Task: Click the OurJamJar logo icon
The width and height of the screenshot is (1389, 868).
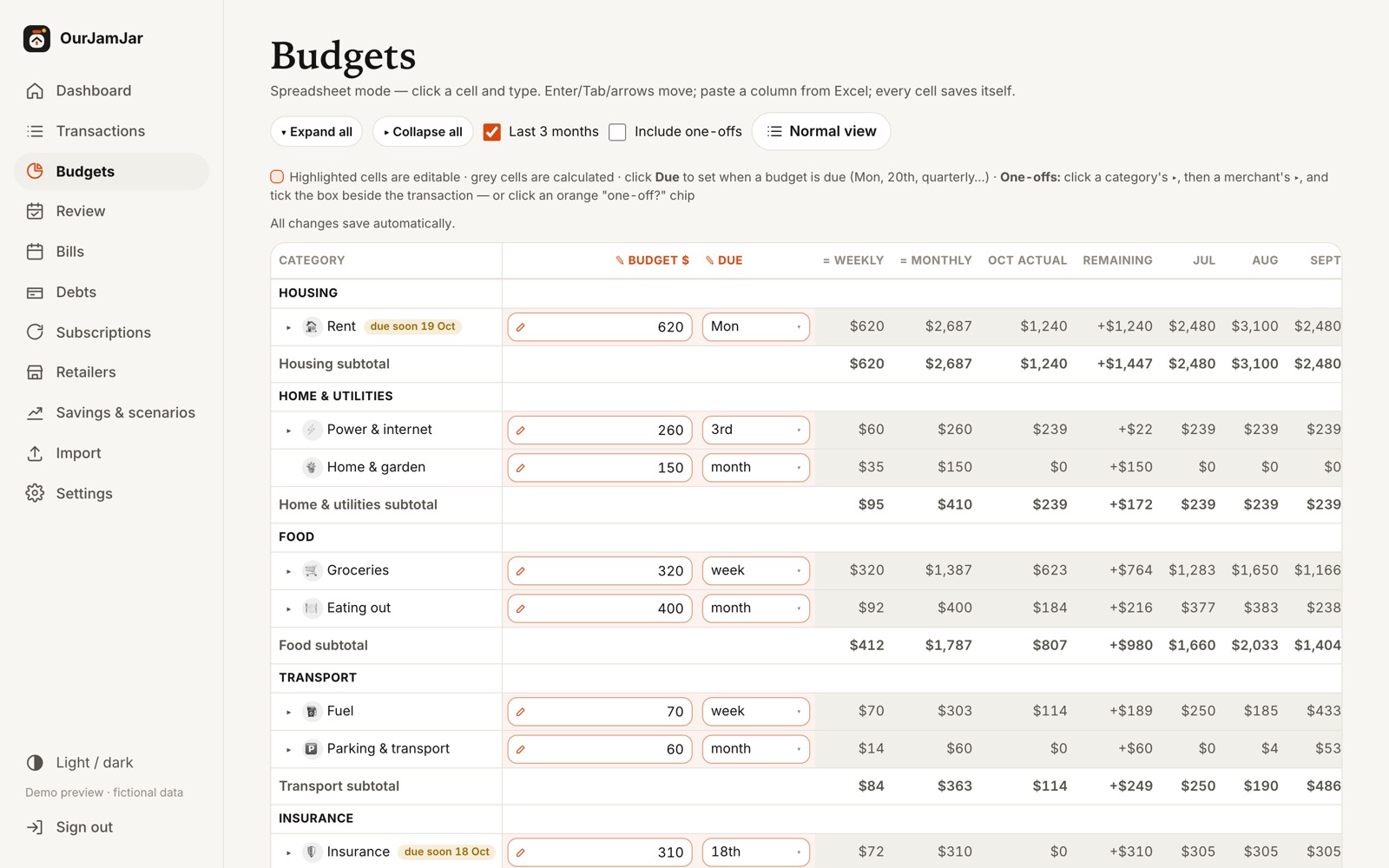Action: click(x=36, y=38)
